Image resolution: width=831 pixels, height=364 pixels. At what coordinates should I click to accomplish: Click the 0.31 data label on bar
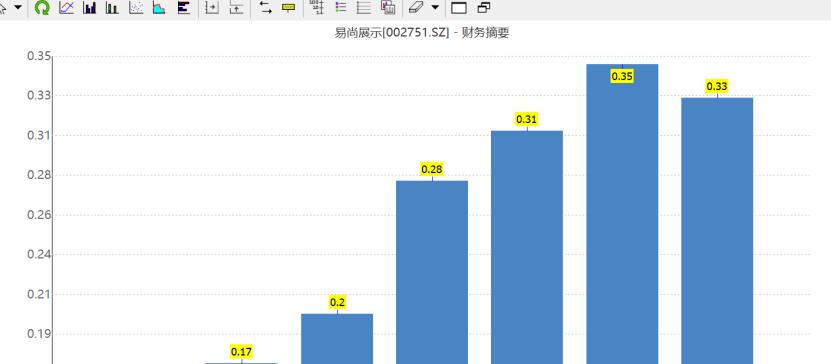tap(527, 119)
